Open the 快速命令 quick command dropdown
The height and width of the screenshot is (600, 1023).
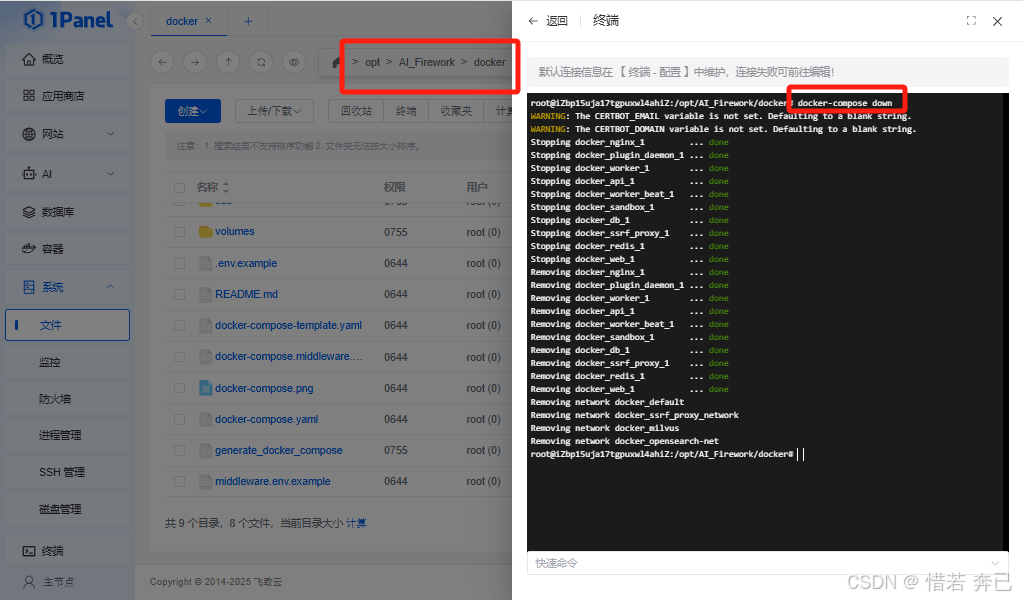(768, 563)
